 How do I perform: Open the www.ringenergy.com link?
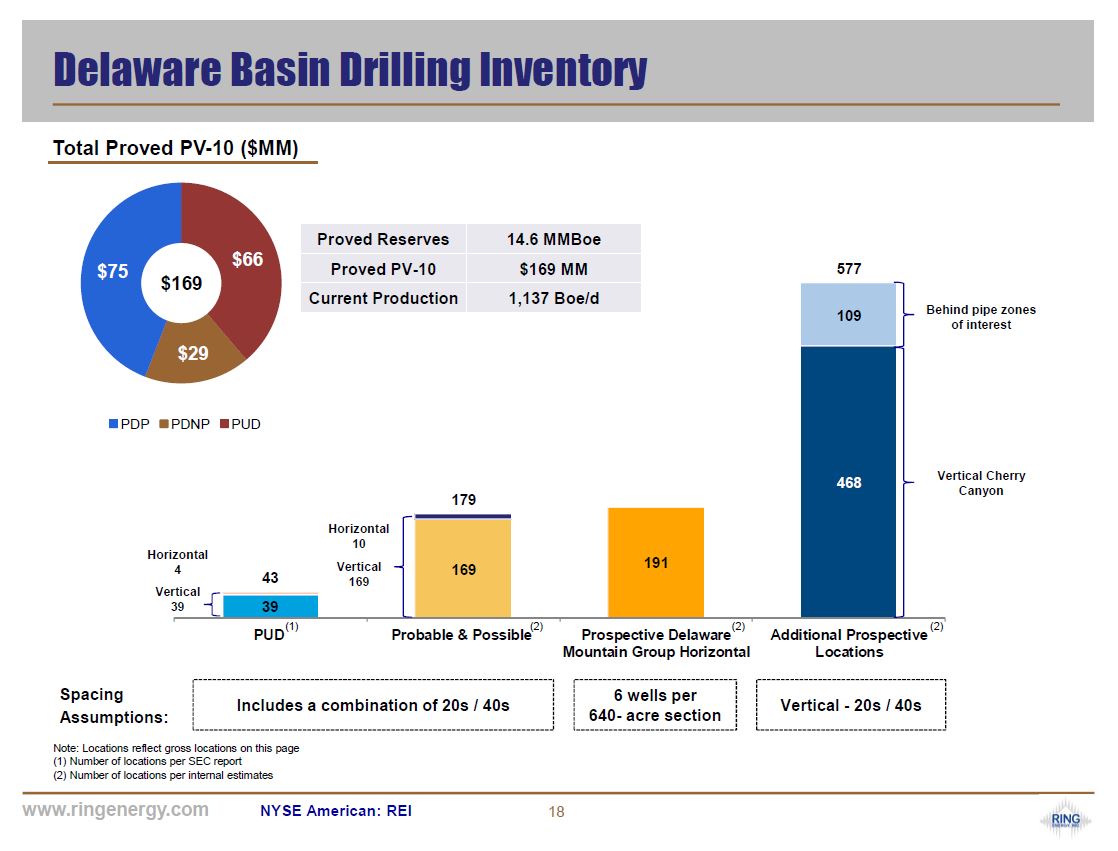click(116, 810)
